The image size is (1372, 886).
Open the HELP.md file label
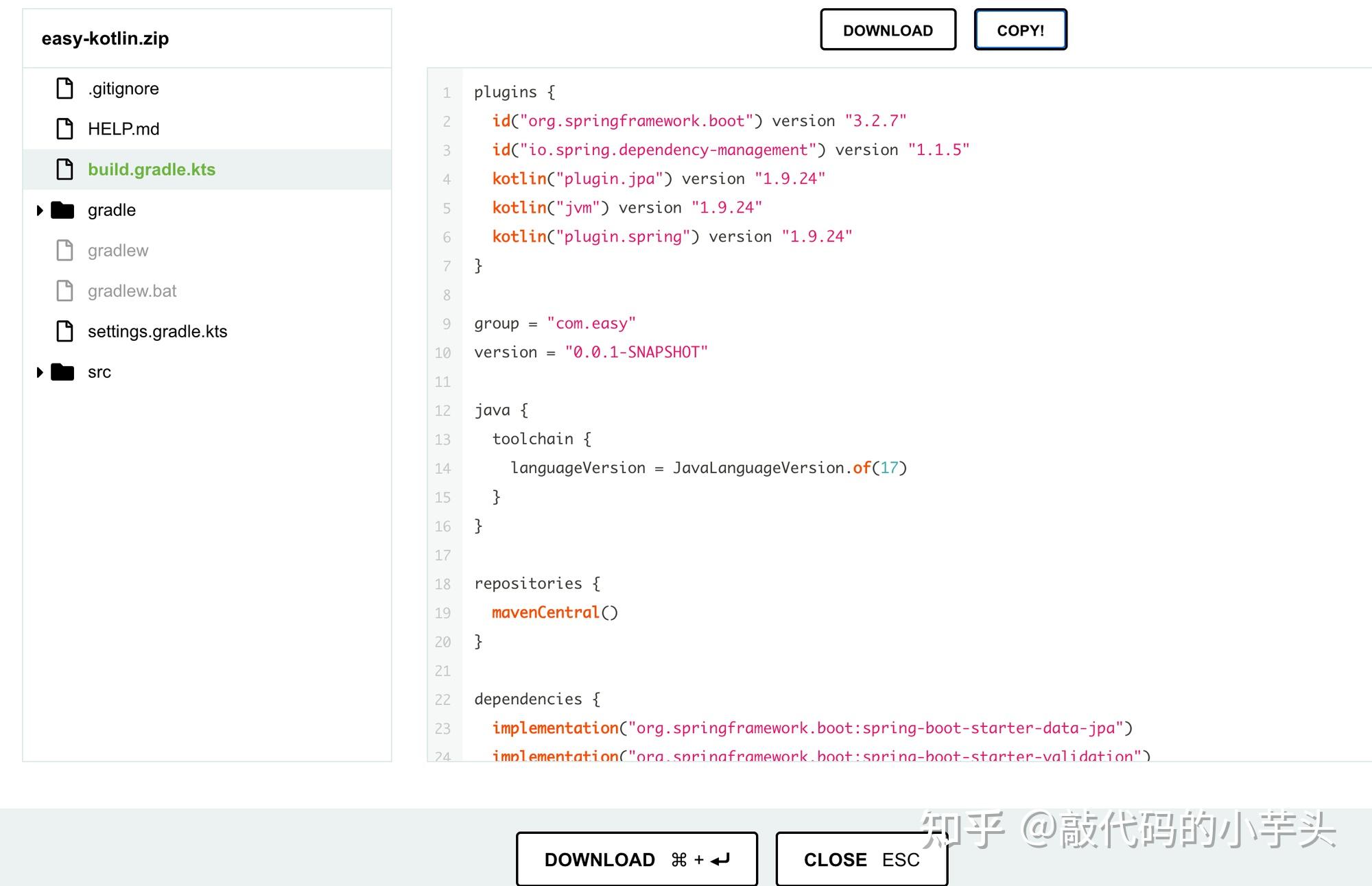coord(123,129)
